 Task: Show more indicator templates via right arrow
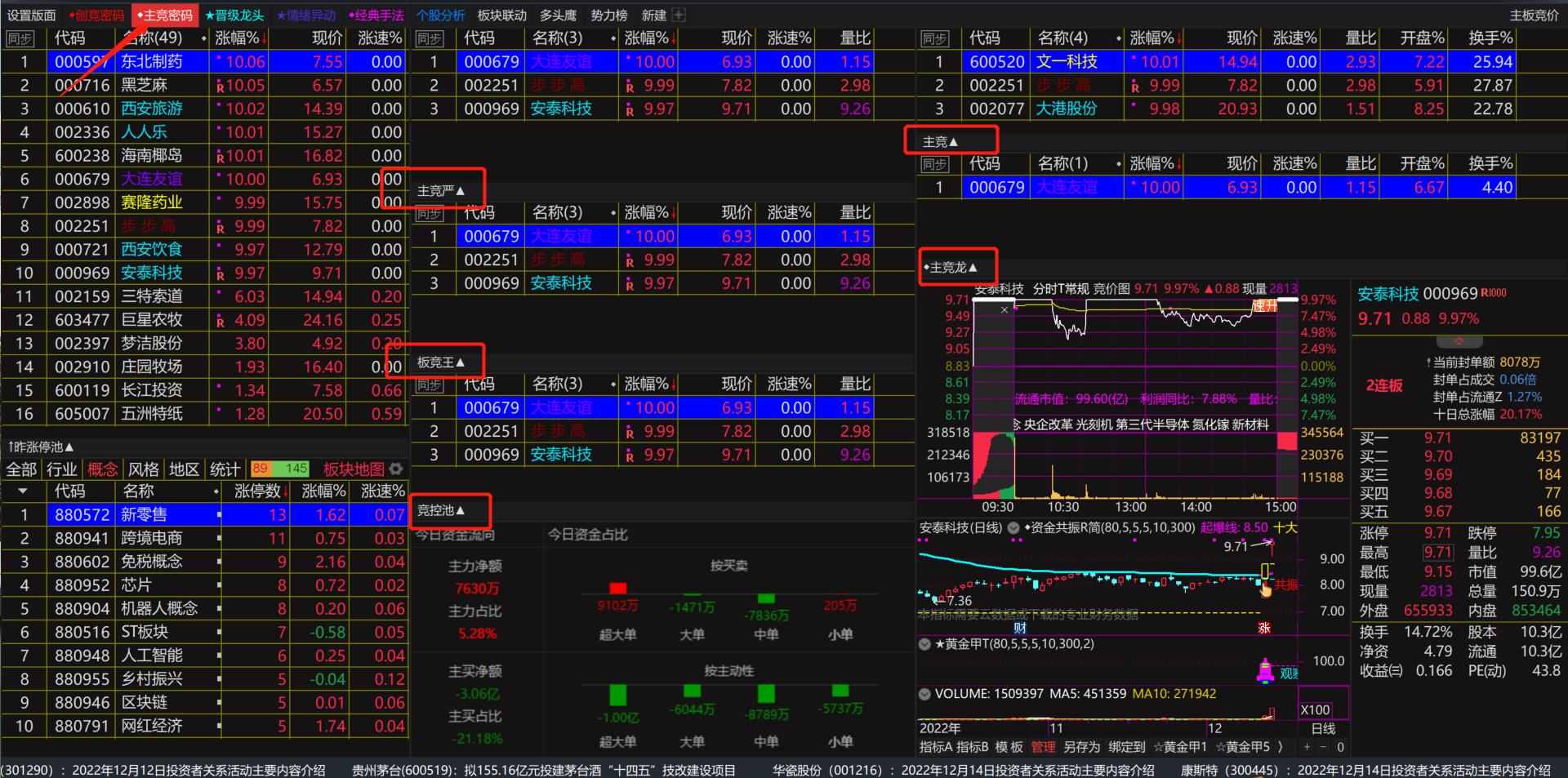[1280, 746]
